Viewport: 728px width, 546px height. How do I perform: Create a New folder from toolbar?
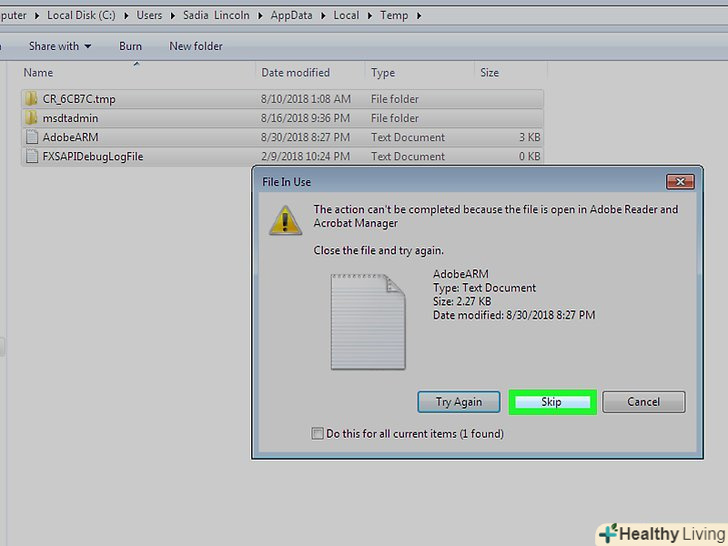(x=196, y=46)
